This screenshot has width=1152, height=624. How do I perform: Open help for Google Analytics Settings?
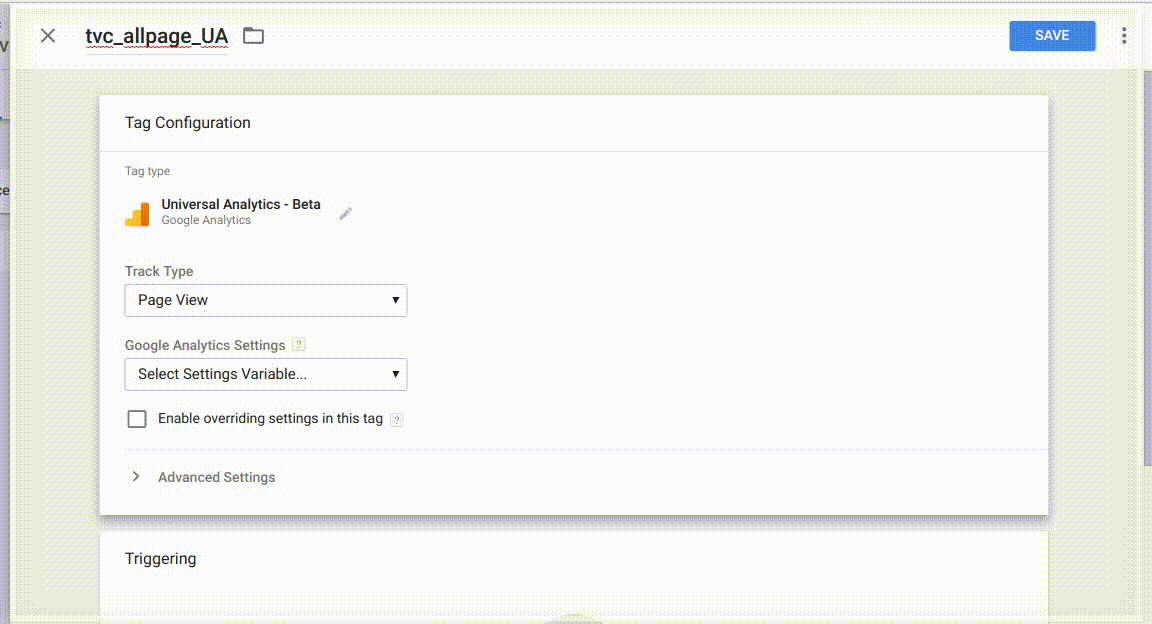pos(298,344)
